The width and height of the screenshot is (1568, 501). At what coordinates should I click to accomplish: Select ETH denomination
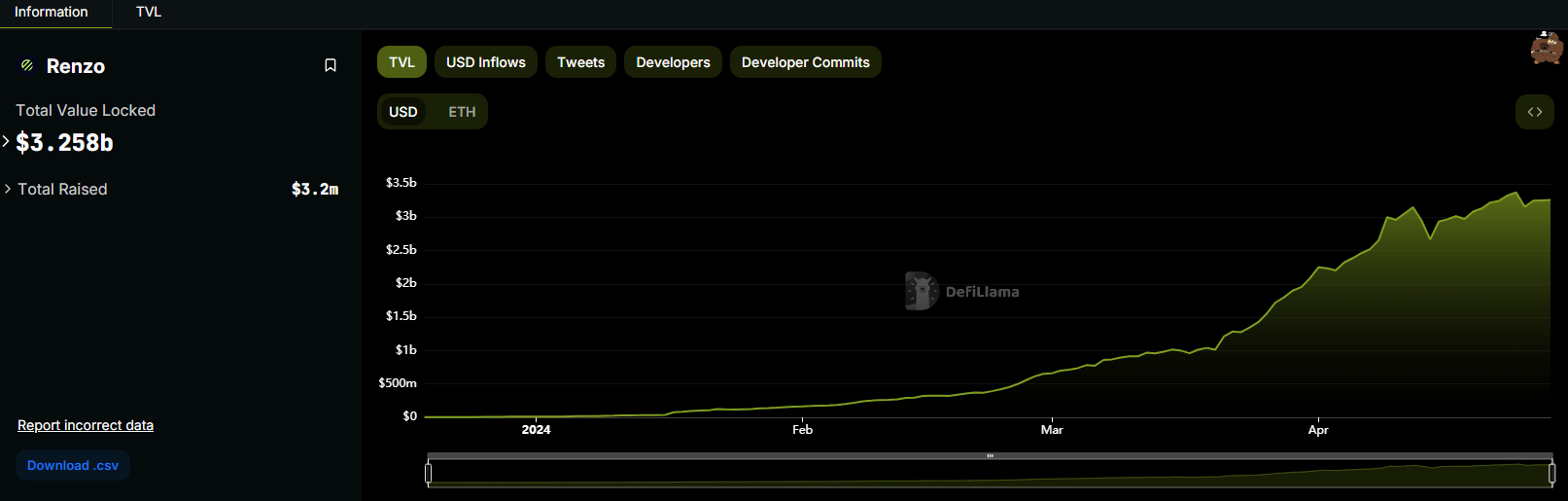(462, 112)
